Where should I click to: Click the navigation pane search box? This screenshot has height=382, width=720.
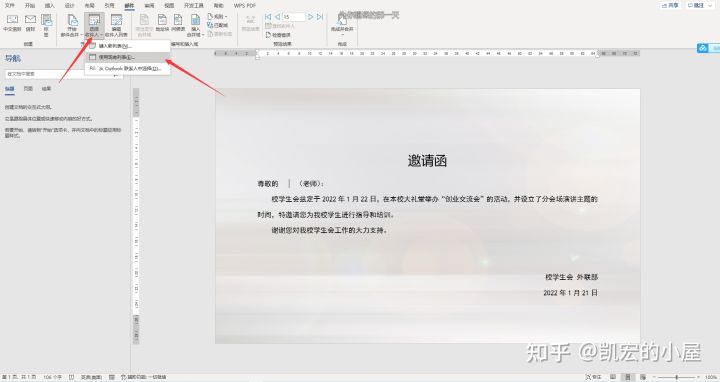pos(64,74)
